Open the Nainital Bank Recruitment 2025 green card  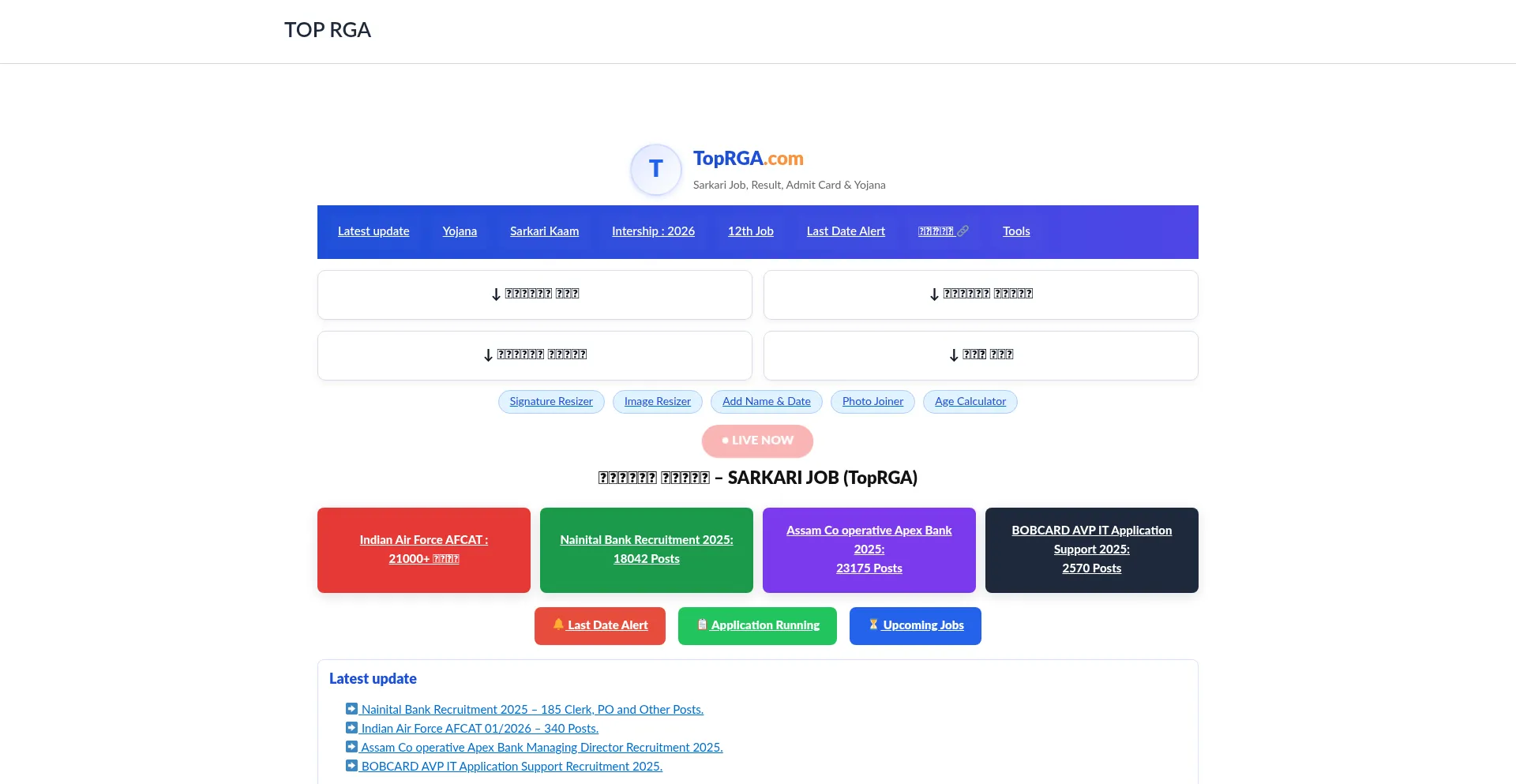[646, 550]
